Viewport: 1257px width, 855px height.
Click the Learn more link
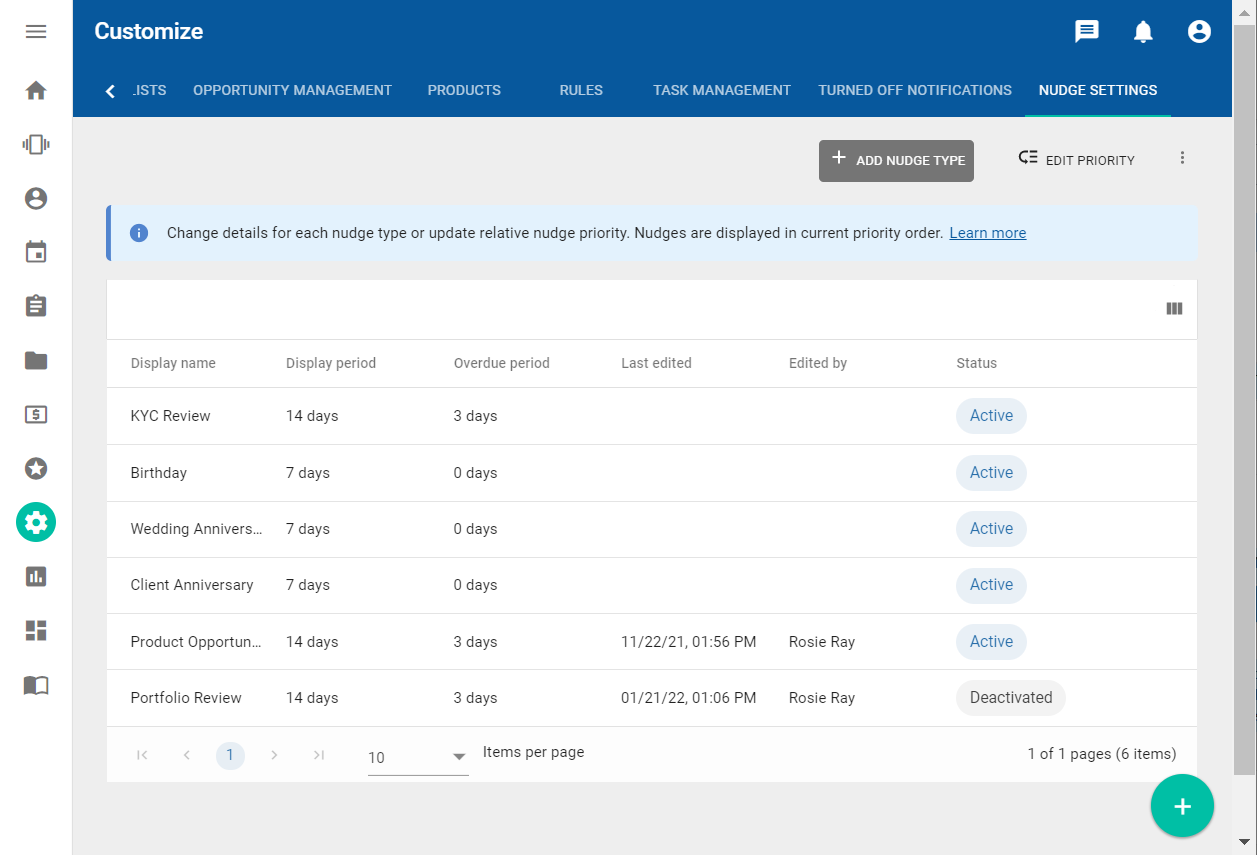pos(987,233)
